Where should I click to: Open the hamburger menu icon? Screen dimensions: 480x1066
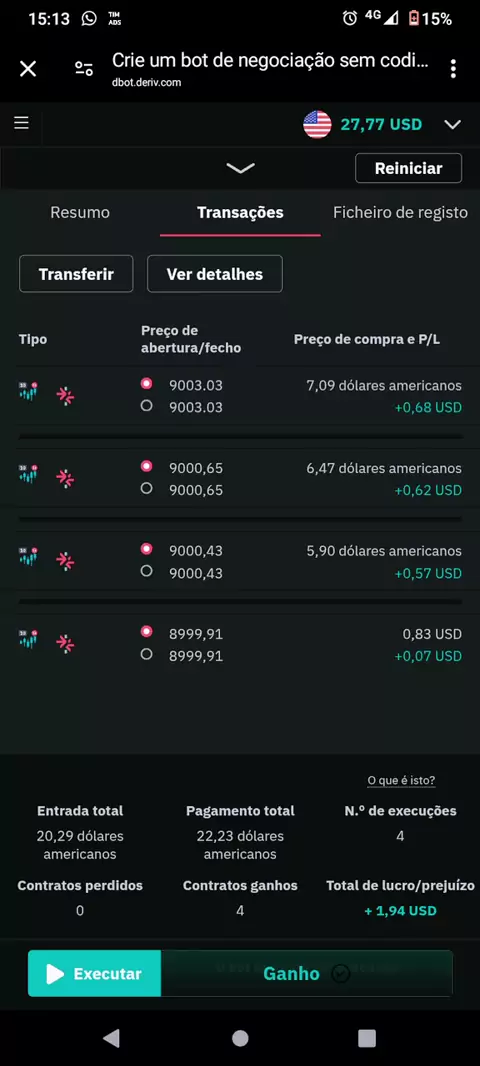[22, 123]
